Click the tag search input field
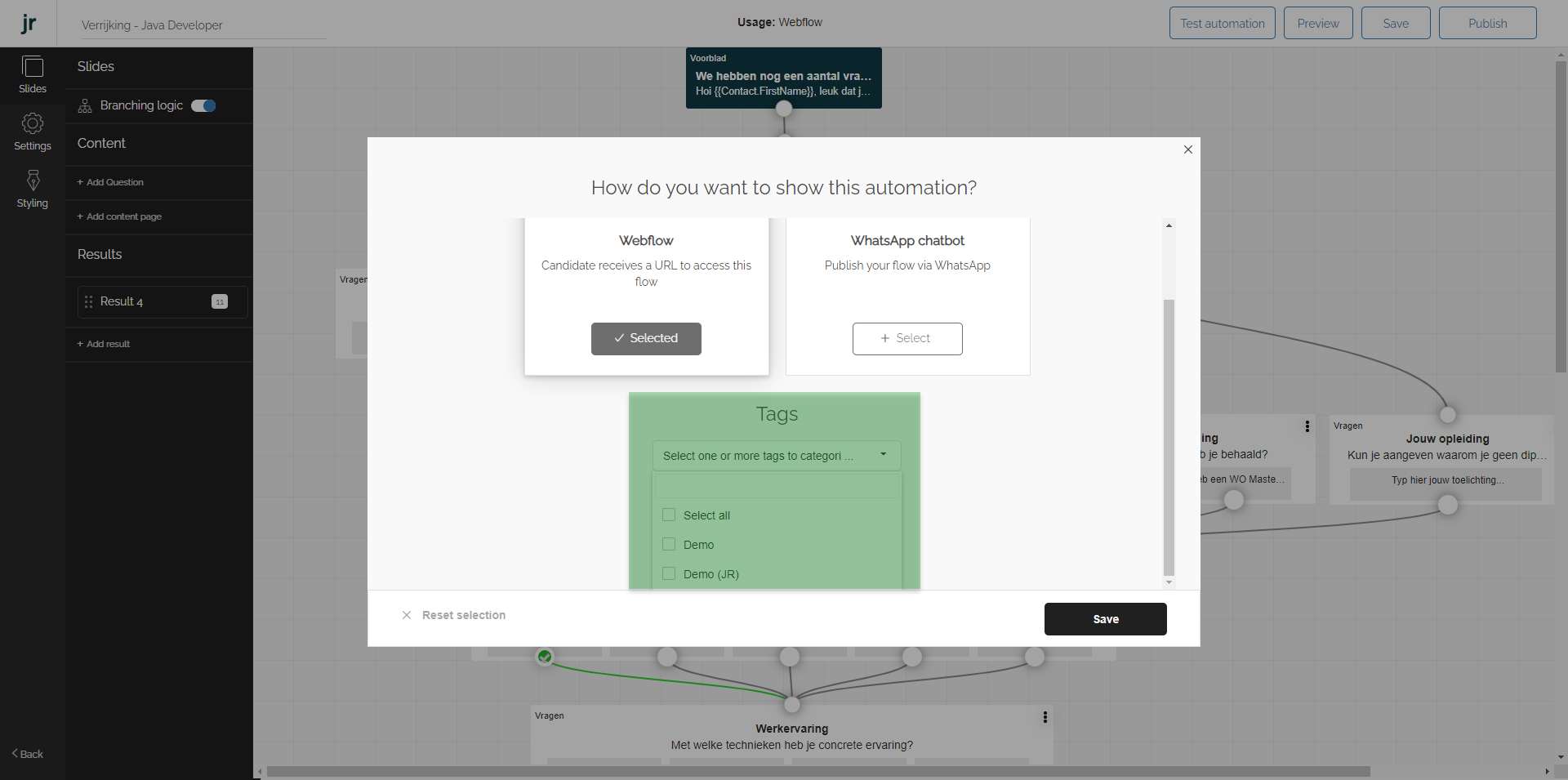 coord(777,487)
